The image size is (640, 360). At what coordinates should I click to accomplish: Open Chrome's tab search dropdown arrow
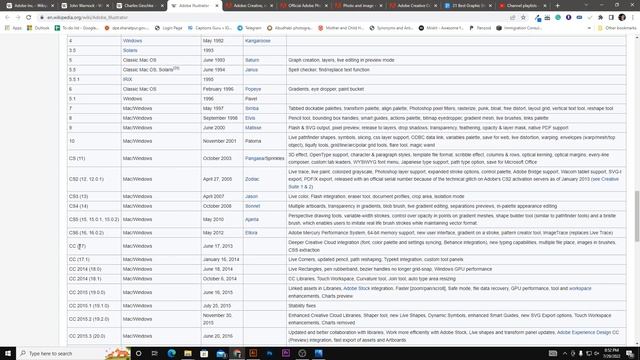[x=586, y=6]
